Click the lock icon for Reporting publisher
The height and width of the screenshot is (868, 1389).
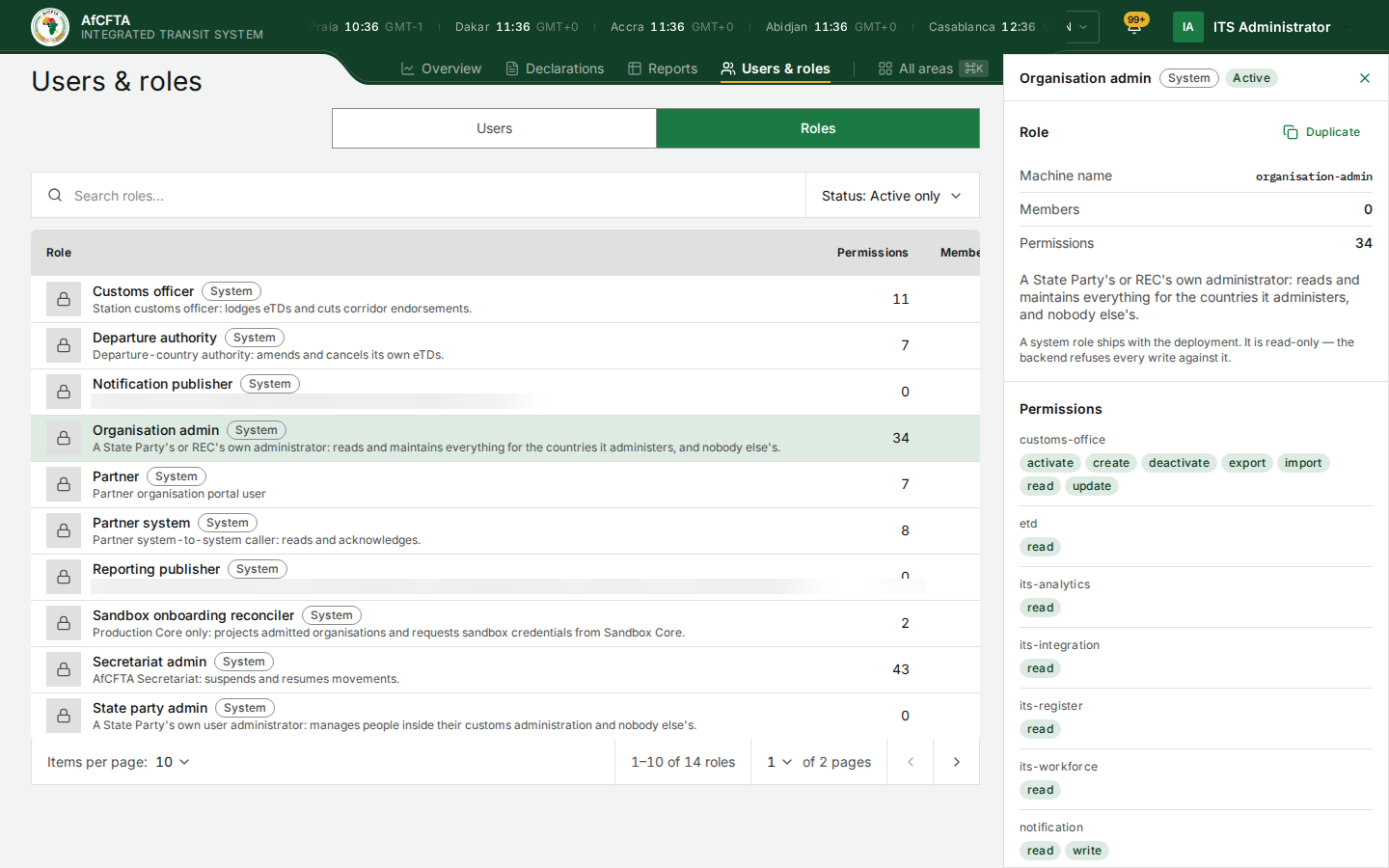point(64,577)
